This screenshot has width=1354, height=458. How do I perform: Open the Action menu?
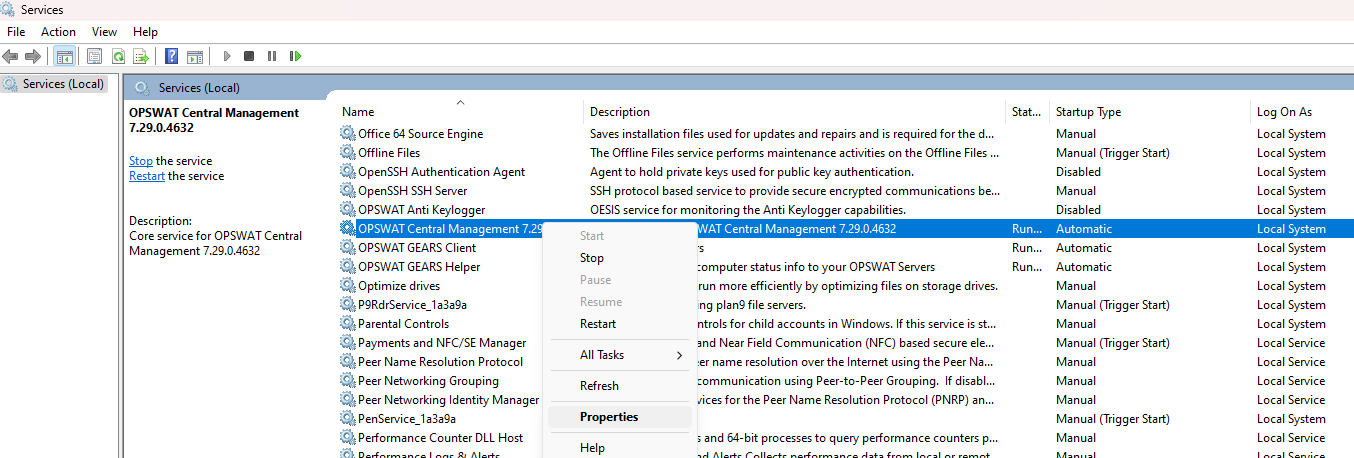58,32
